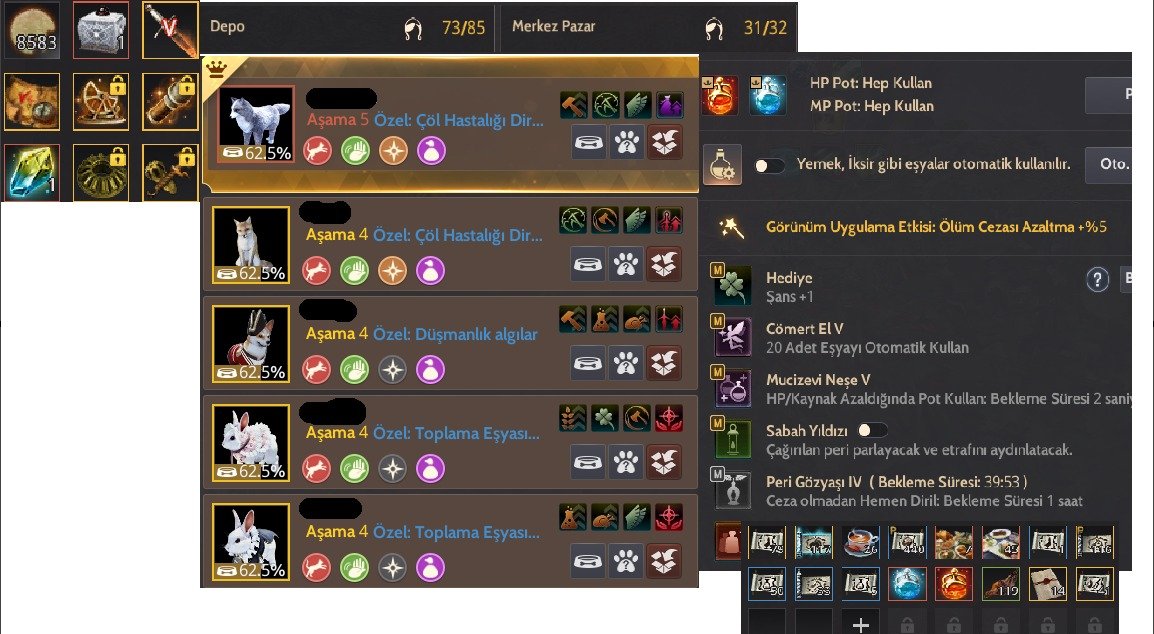Click the Cömert El V fairy skill icon
The image size is (1154, 634).
[x=733, y=337]
